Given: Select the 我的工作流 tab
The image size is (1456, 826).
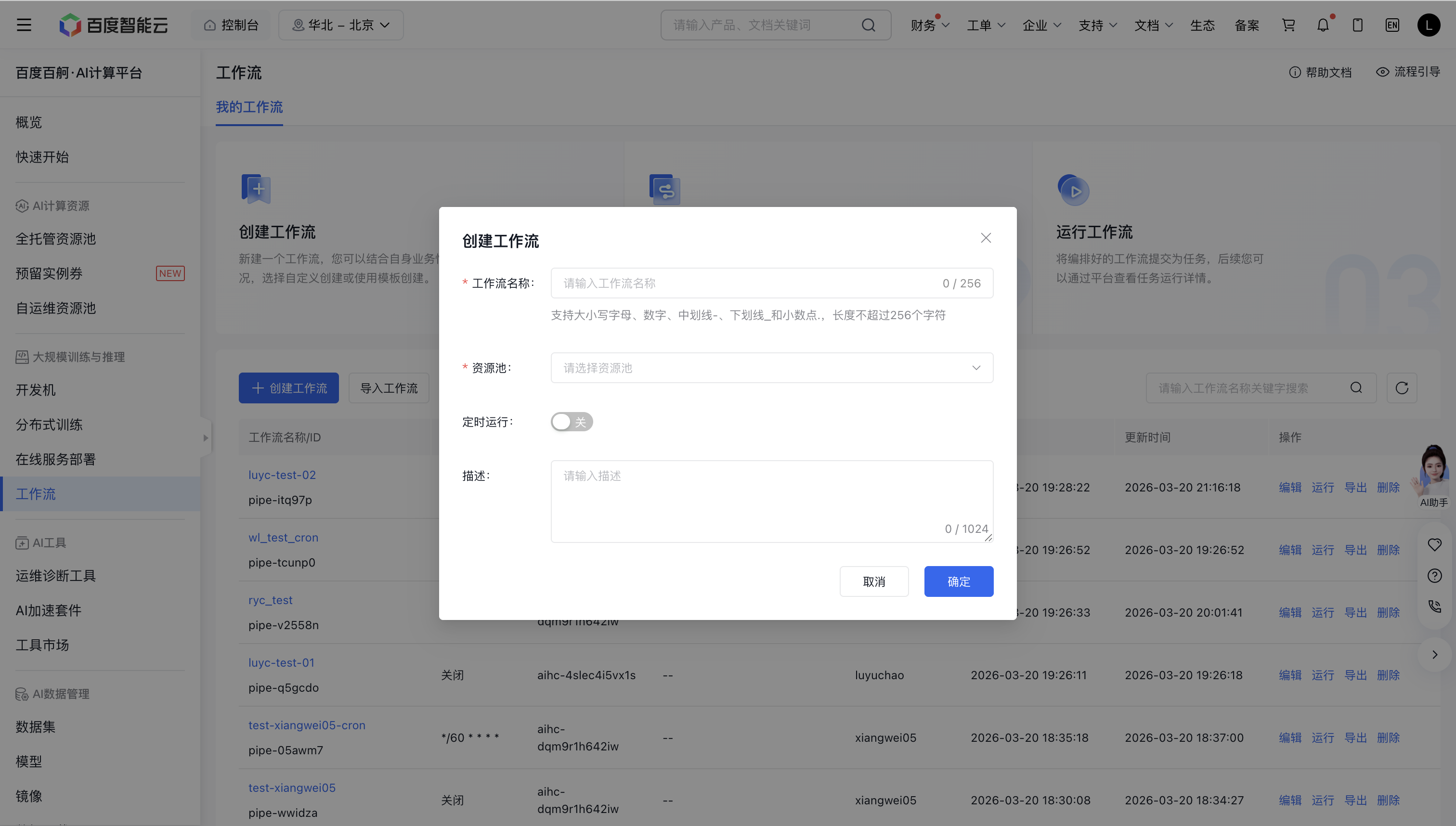Looking at the screenshot, I should [x=249, y=107].
